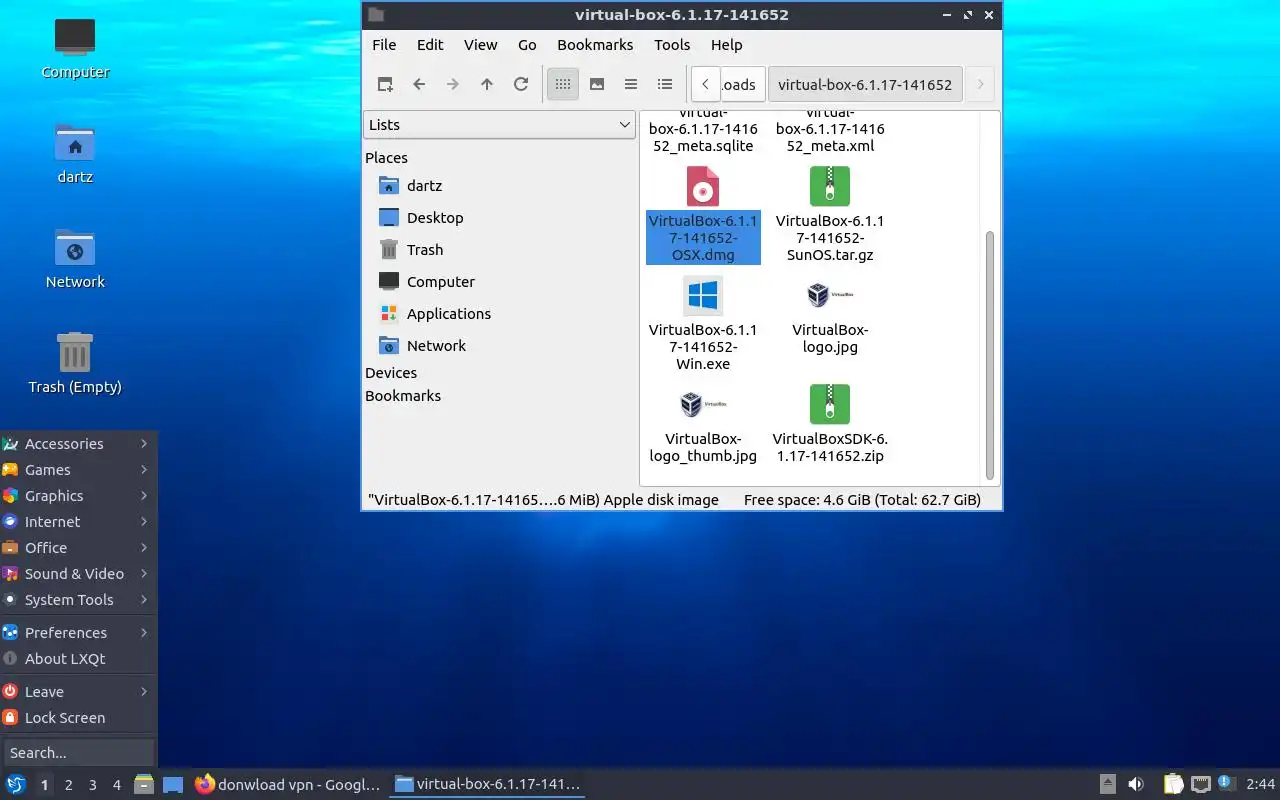
Task: Expand the Office menu category
Action: [x=78, y=548]
